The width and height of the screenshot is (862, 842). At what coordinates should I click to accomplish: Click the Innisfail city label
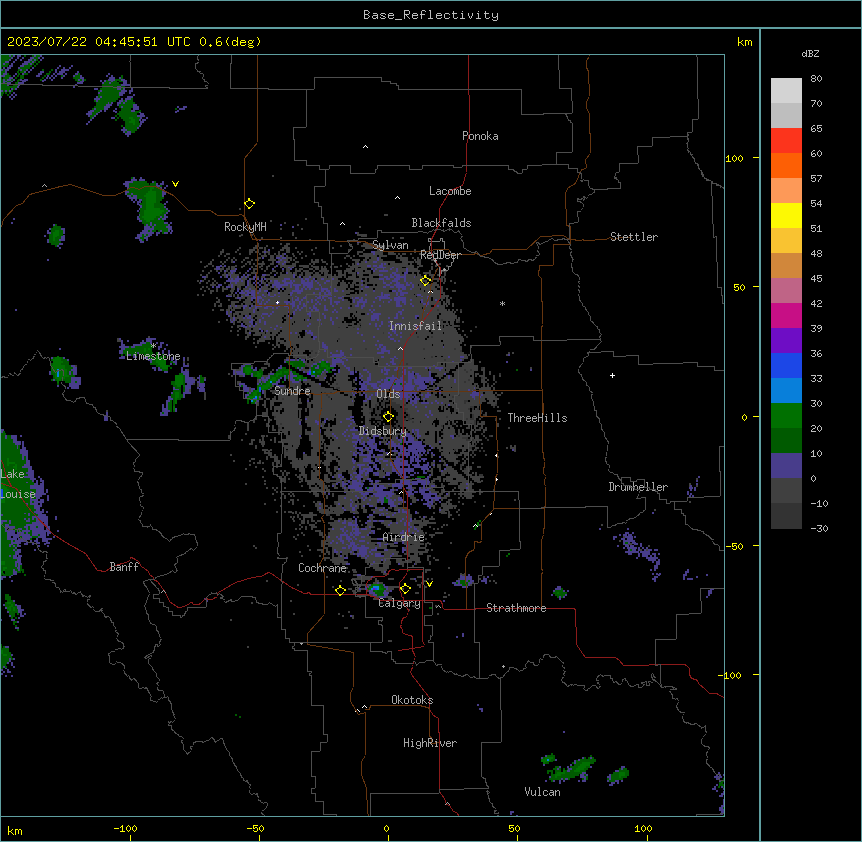[416, 326]
